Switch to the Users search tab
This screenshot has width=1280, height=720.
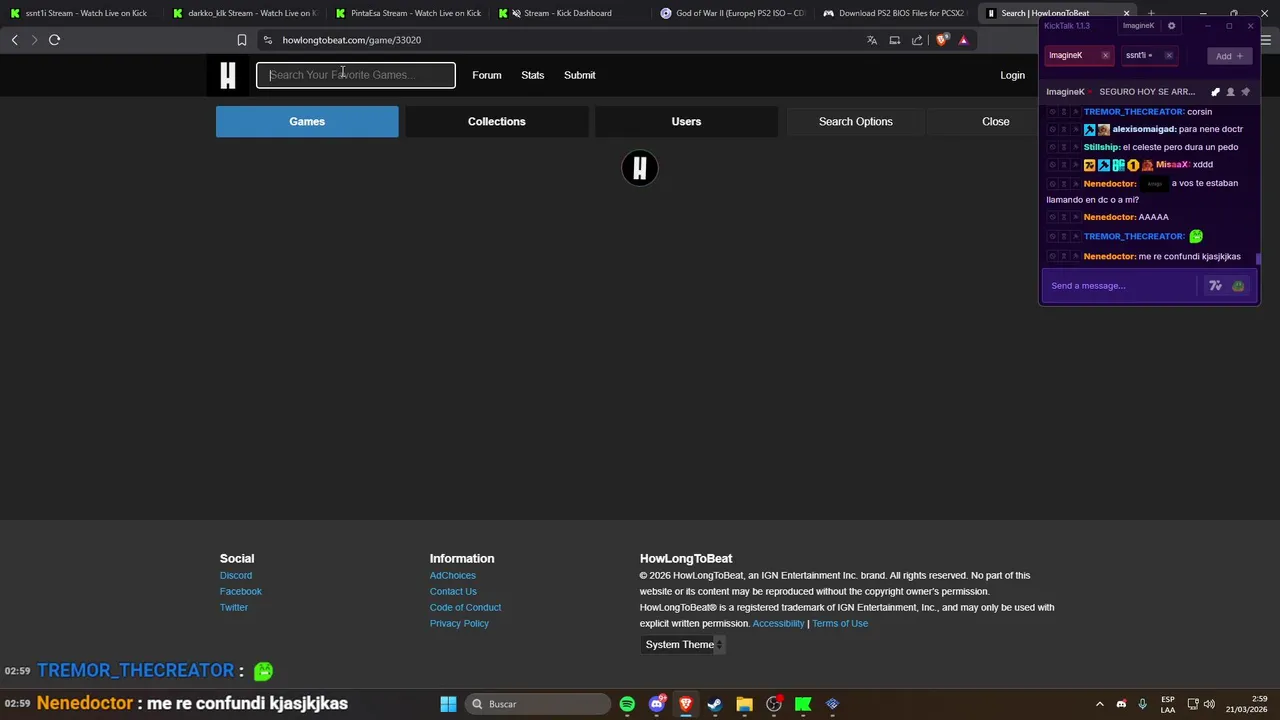coord(686,122)
